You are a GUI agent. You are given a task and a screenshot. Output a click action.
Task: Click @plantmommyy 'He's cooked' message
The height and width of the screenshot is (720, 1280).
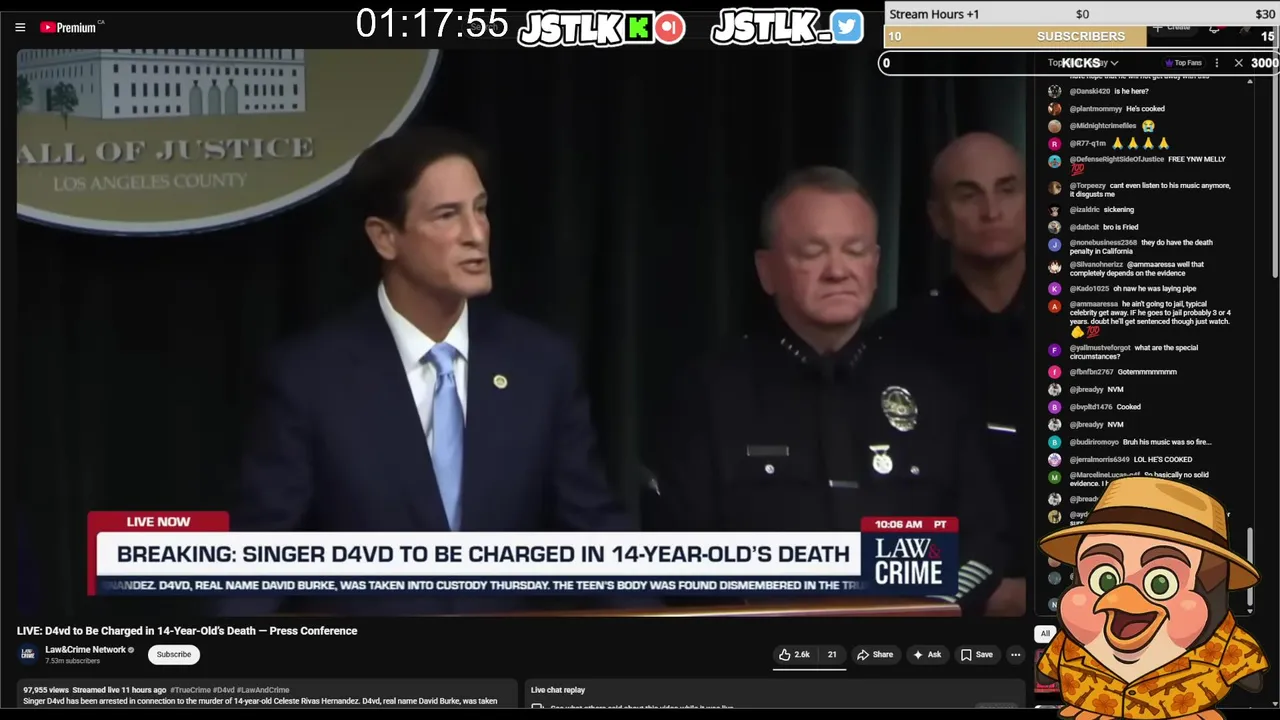click(x=1145, y=109)
